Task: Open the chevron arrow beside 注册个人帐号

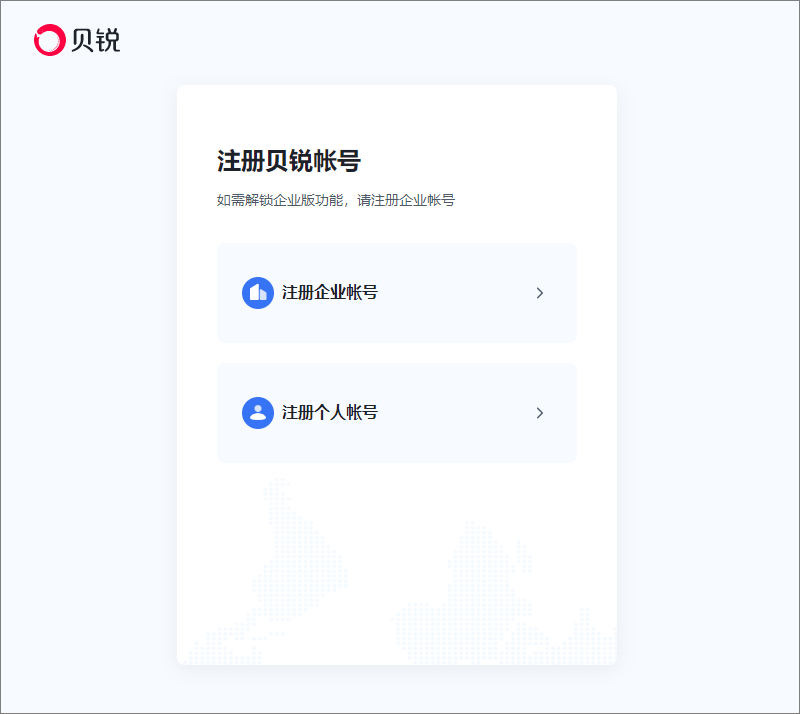Action: pos(540,413)
